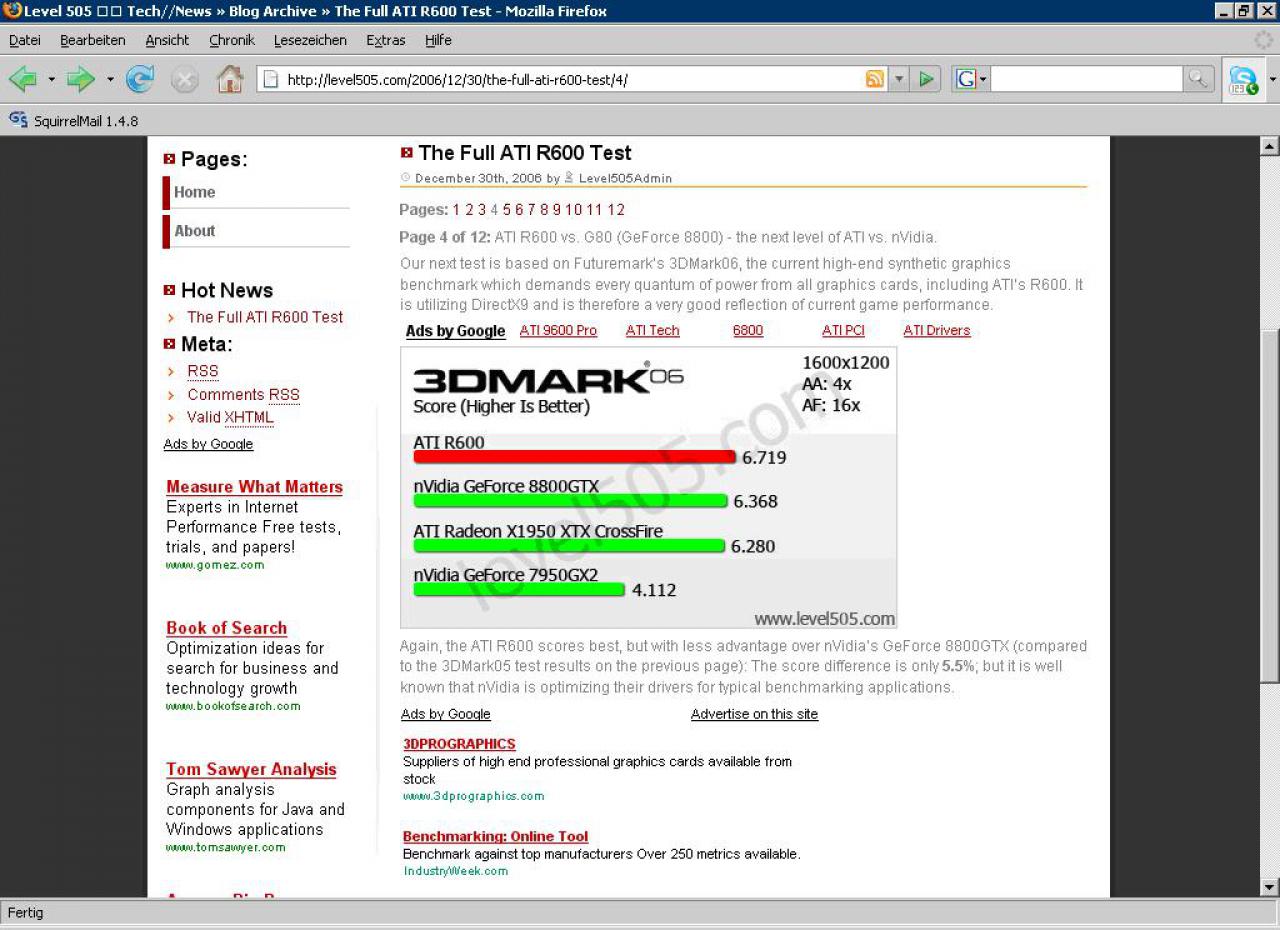Open the Book of Search ad

pyautogui.click(x=226, y=628)
